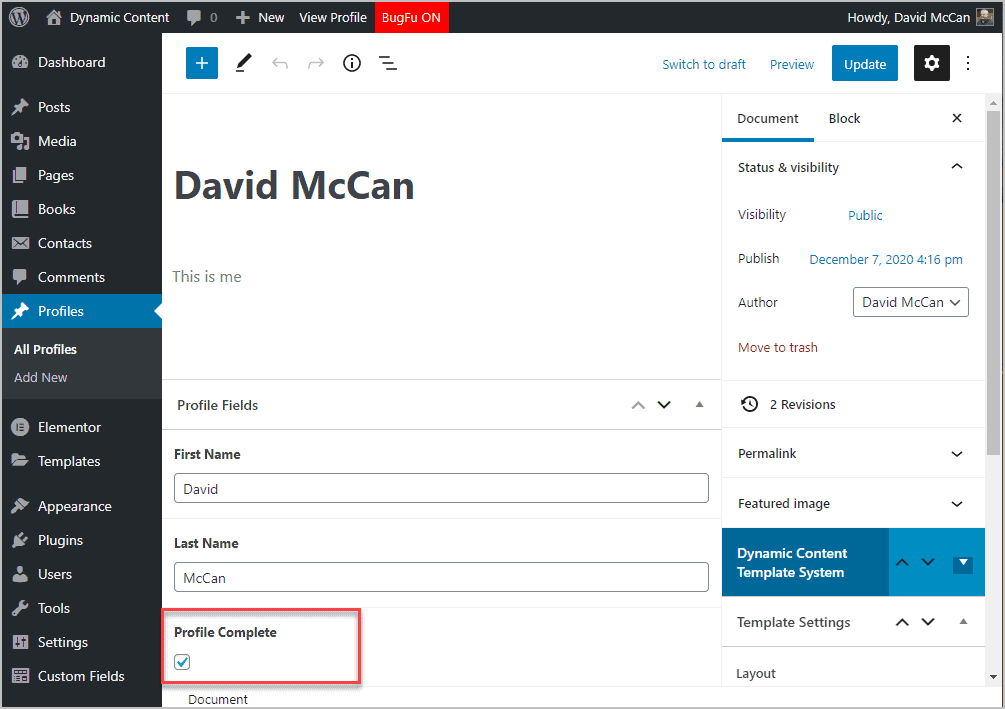This screenshot has width=1005, height=709.
Task: Open the content info details icon
Action: tap(352, 63)
